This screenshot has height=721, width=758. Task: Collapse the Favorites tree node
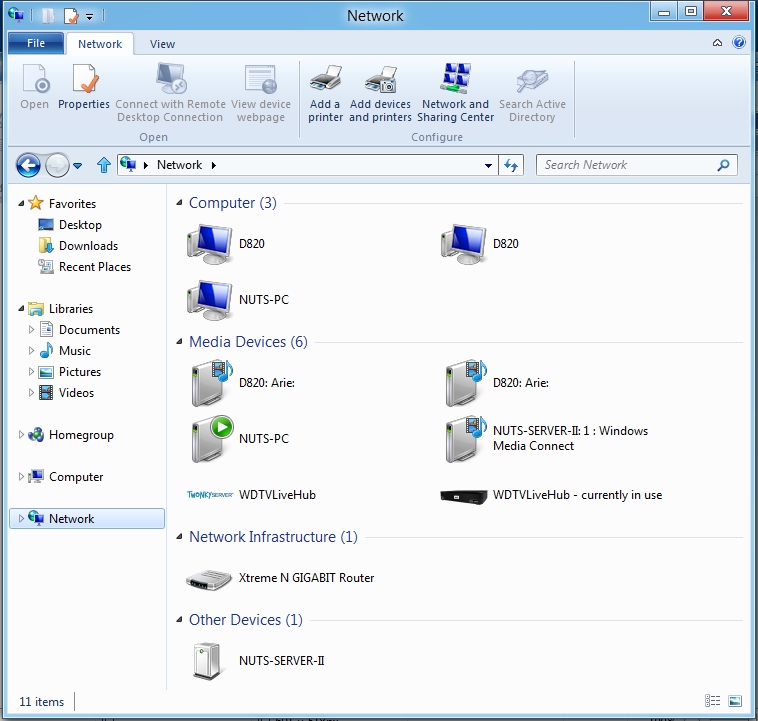21,204
